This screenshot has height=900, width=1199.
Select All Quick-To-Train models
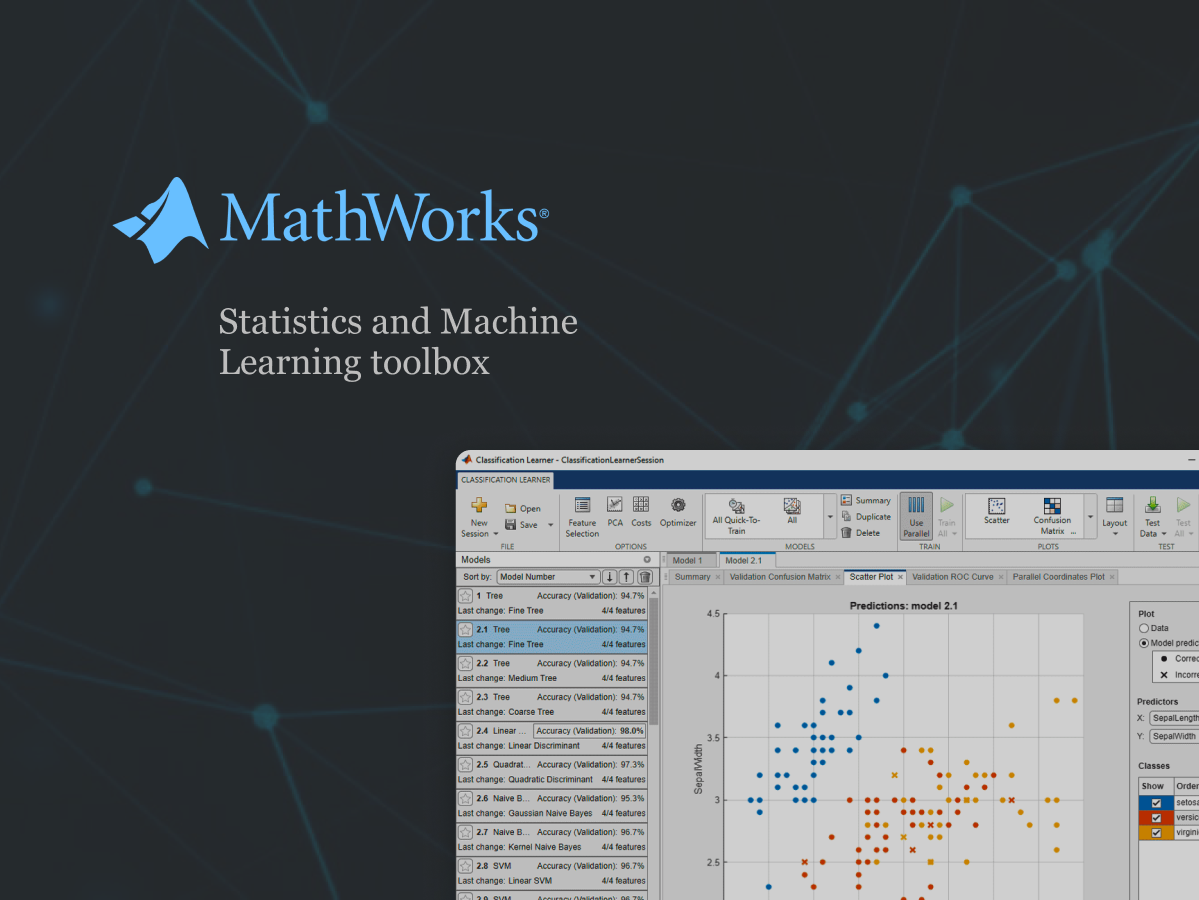click(x=736, y=516)
